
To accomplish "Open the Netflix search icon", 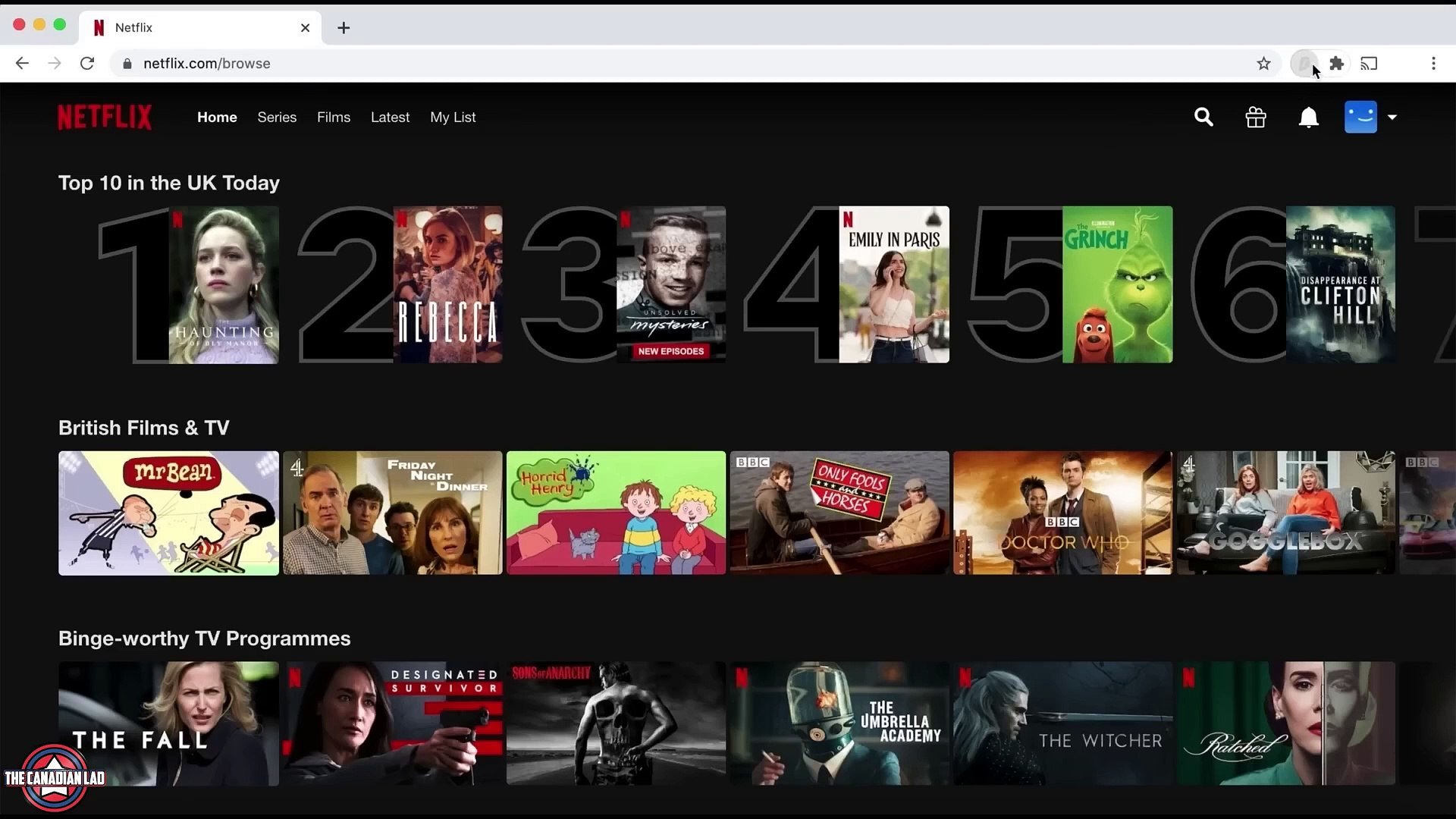I will pyautogui.click(x=1203, y=118).
